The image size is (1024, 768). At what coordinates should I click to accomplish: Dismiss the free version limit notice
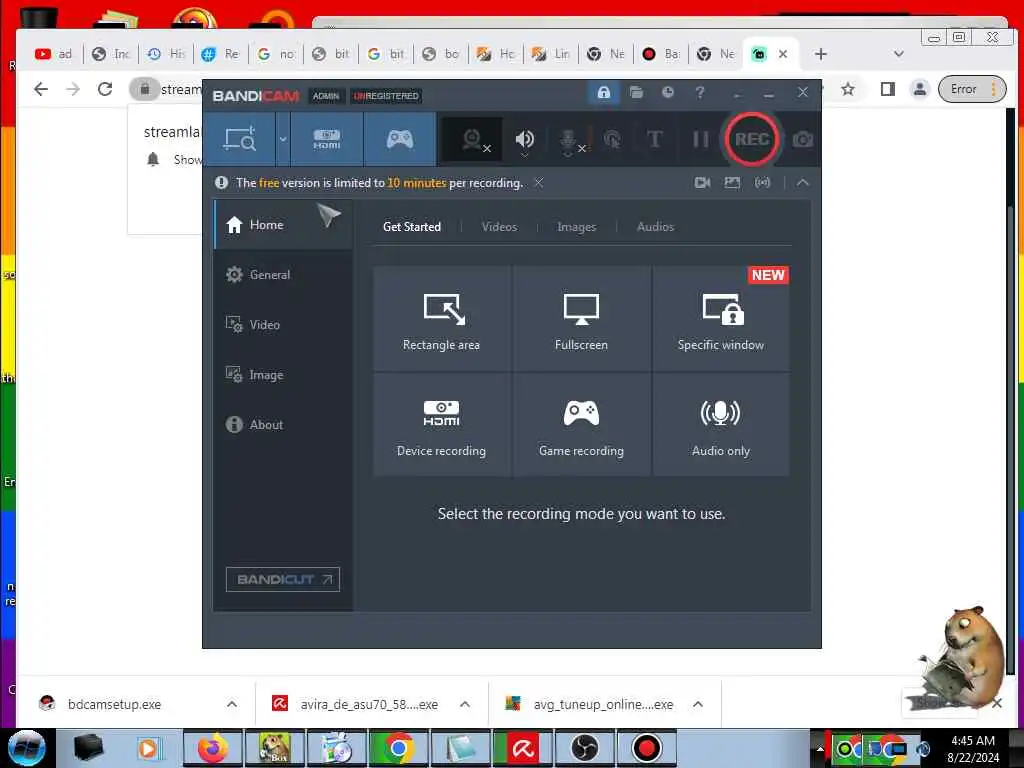[538, 183]
